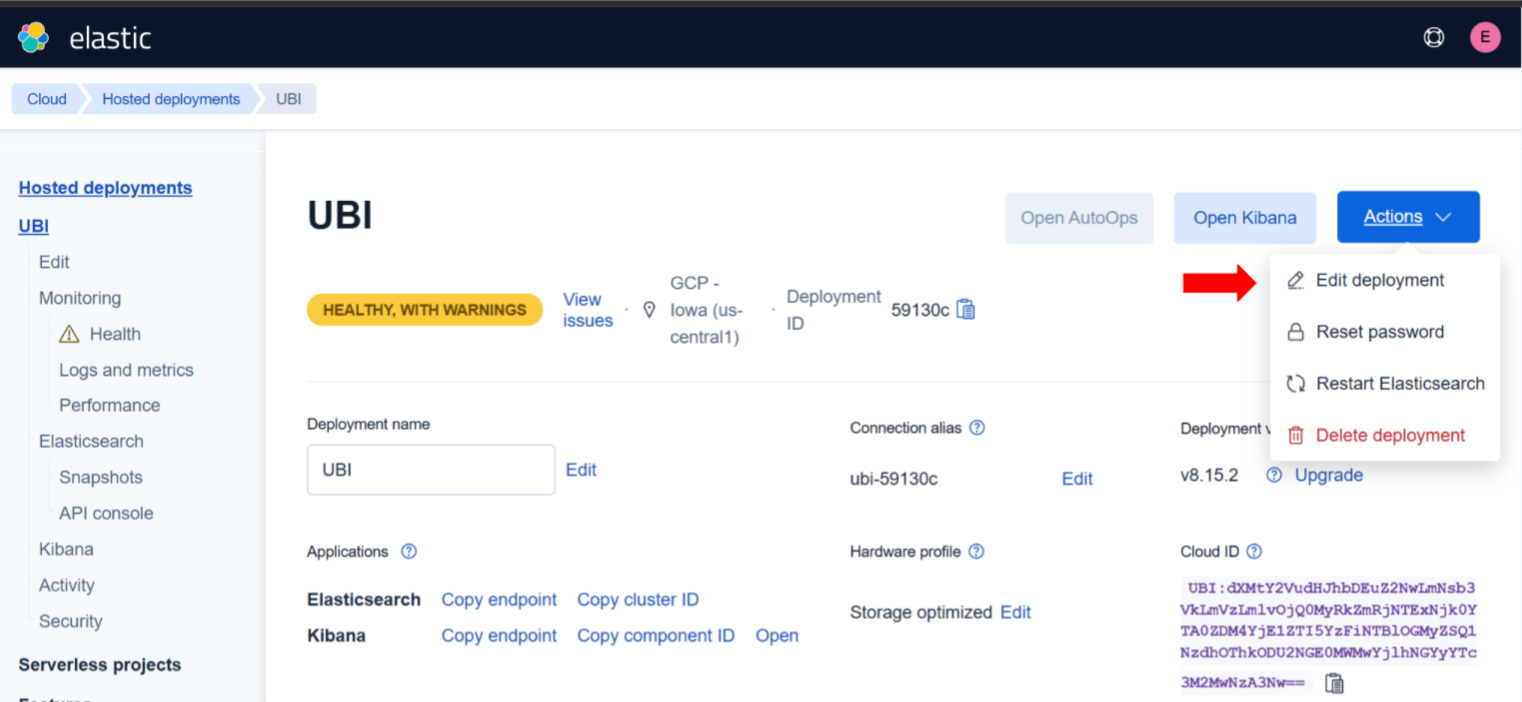This screenshot has height=702, width=1522.
Task: Click the location pin icon
Action: tap(649, 310)
